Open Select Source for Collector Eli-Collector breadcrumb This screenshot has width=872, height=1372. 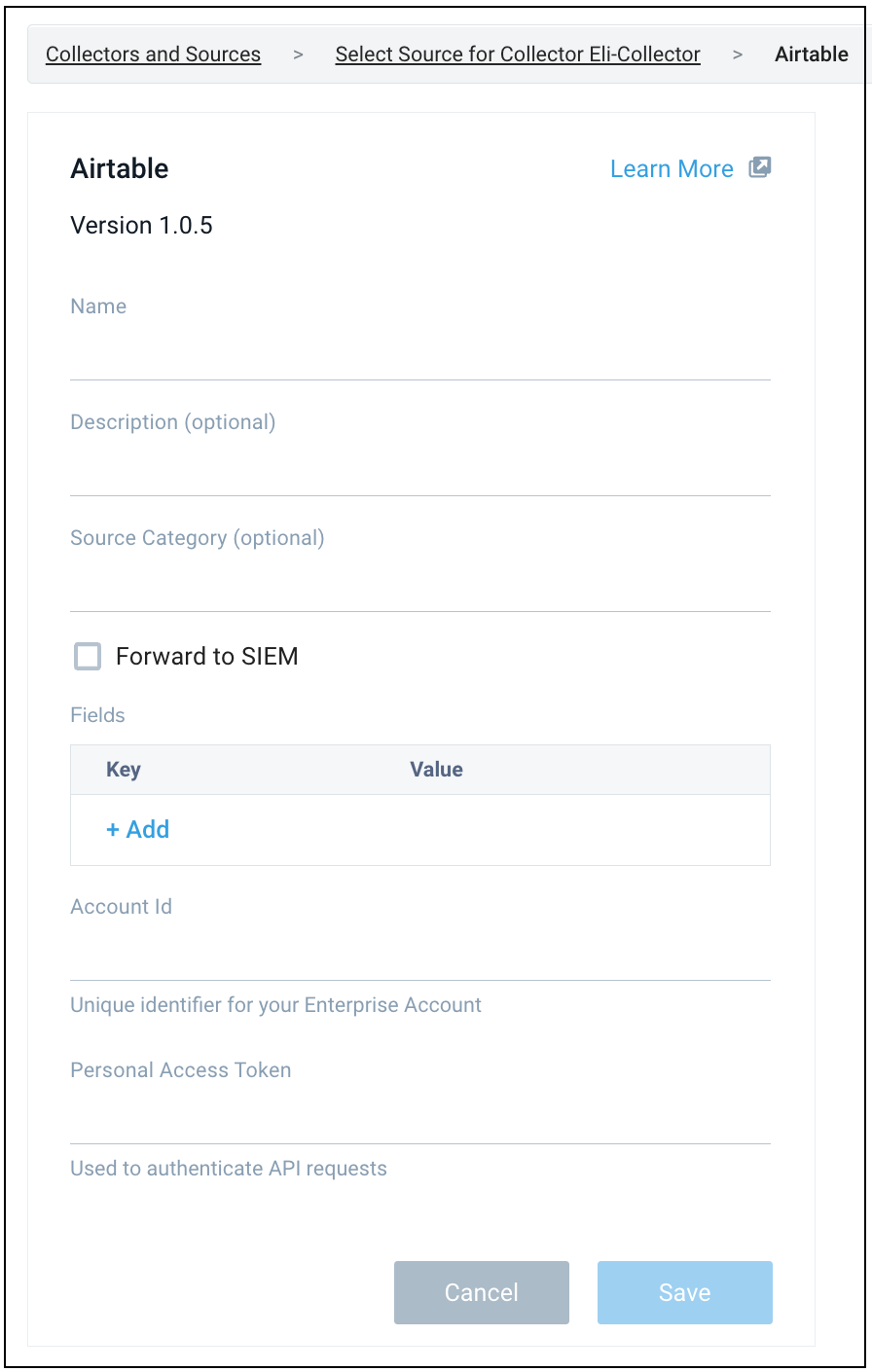coord(518,54)
